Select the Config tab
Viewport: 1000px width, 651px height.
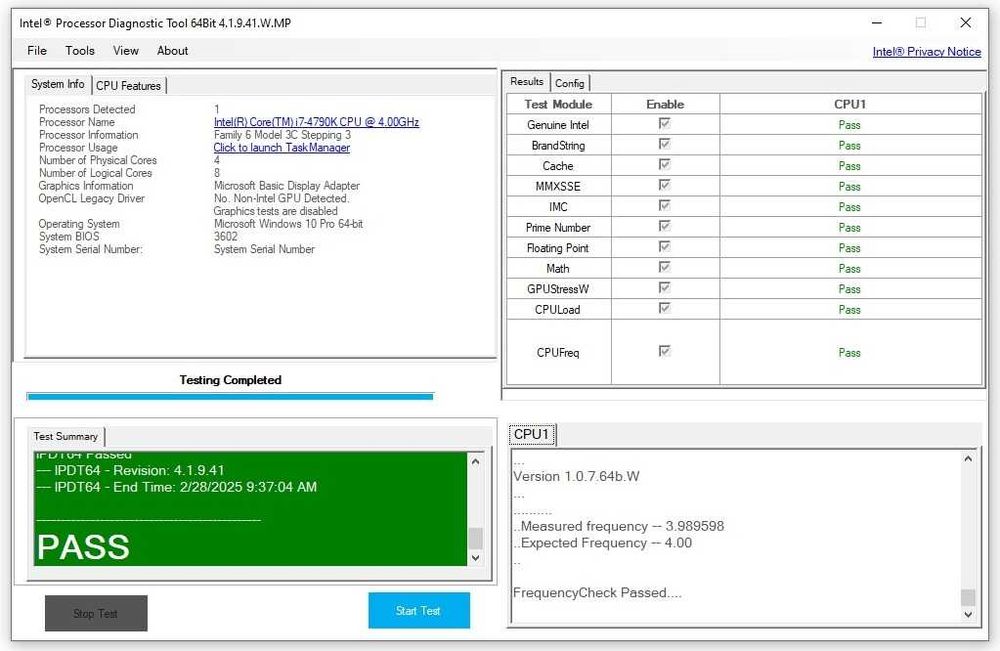pyautogui.click(x=569, y=83)
